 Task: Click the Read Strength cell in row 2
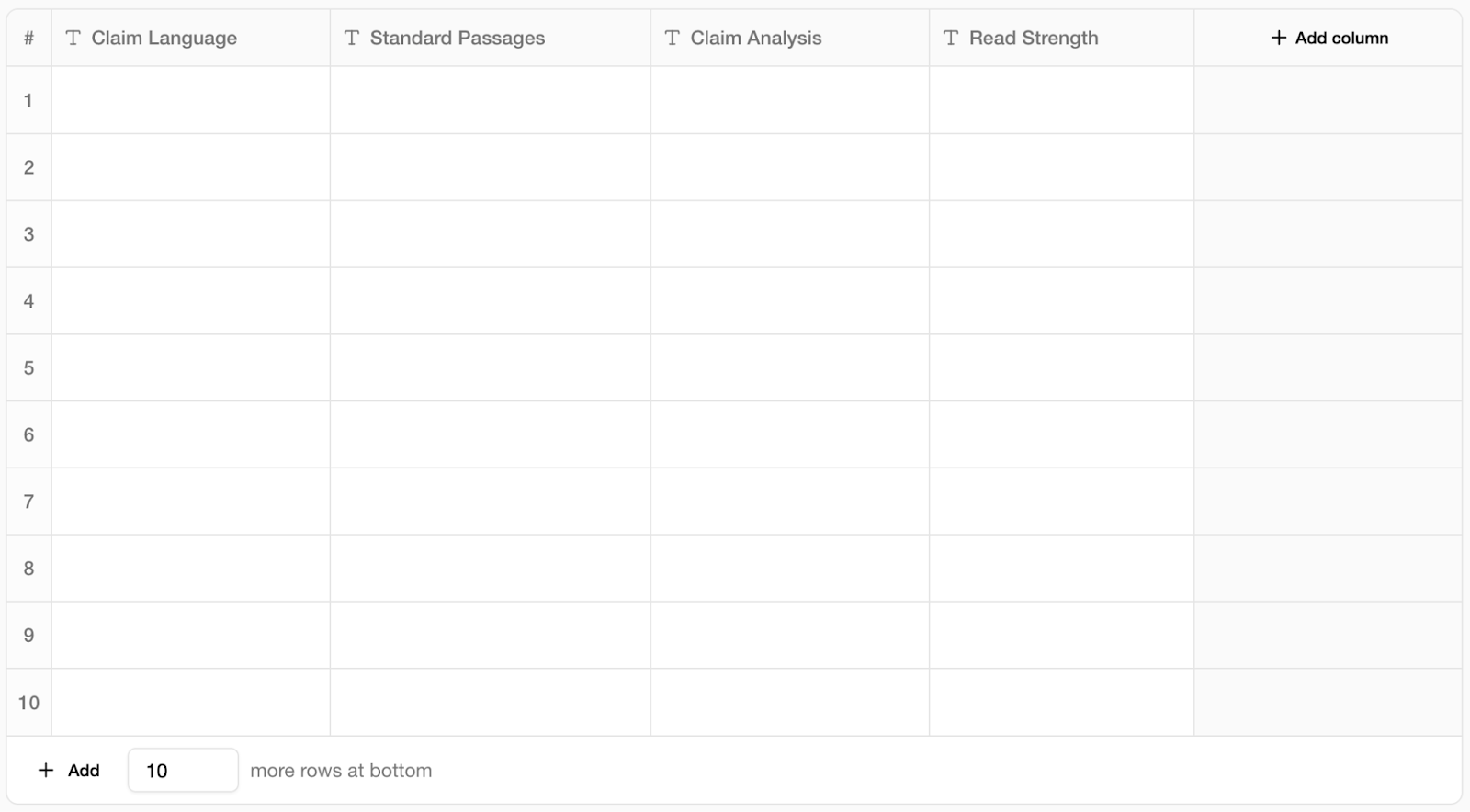point(1062,167)
